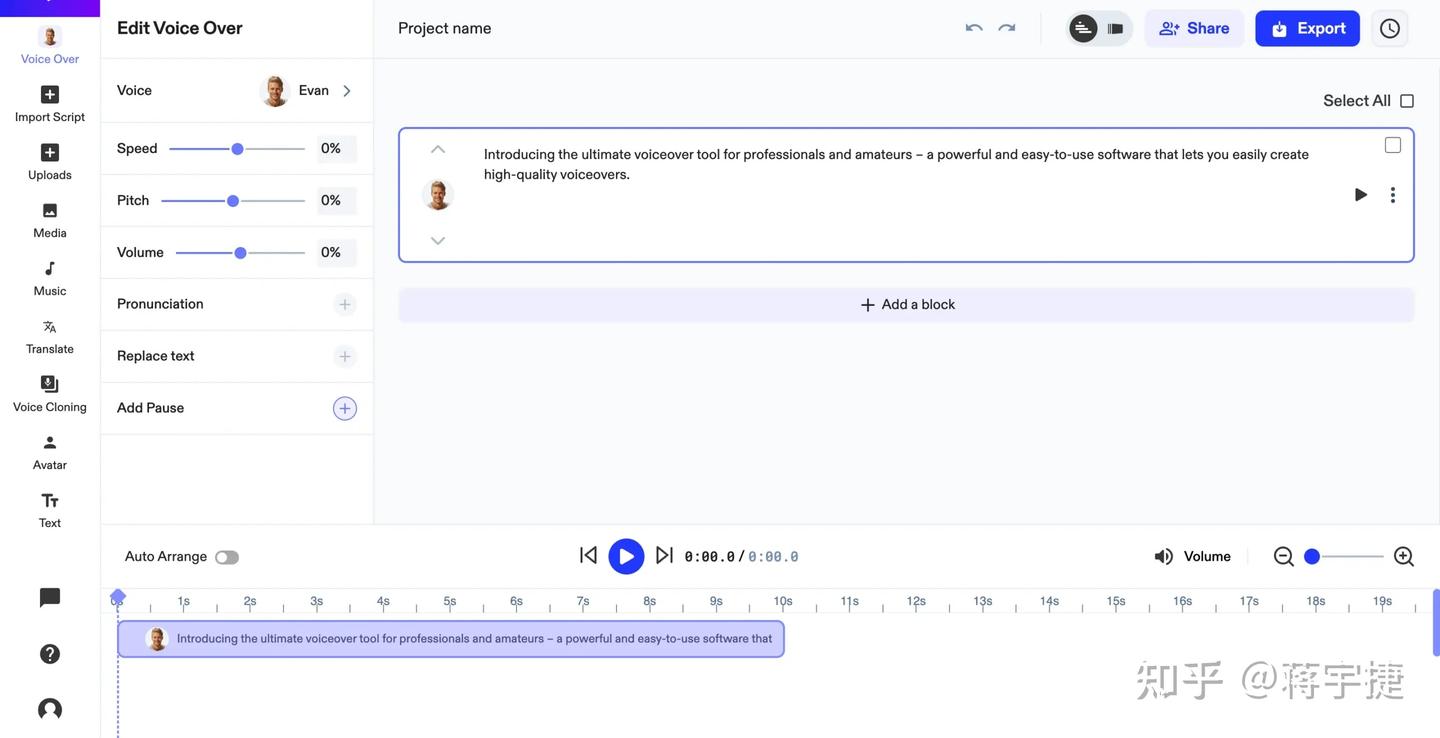Viewport: 1440px width, 738px height.
Task: Toggle the Auto Arrange switch
Action: click(227, 557)
